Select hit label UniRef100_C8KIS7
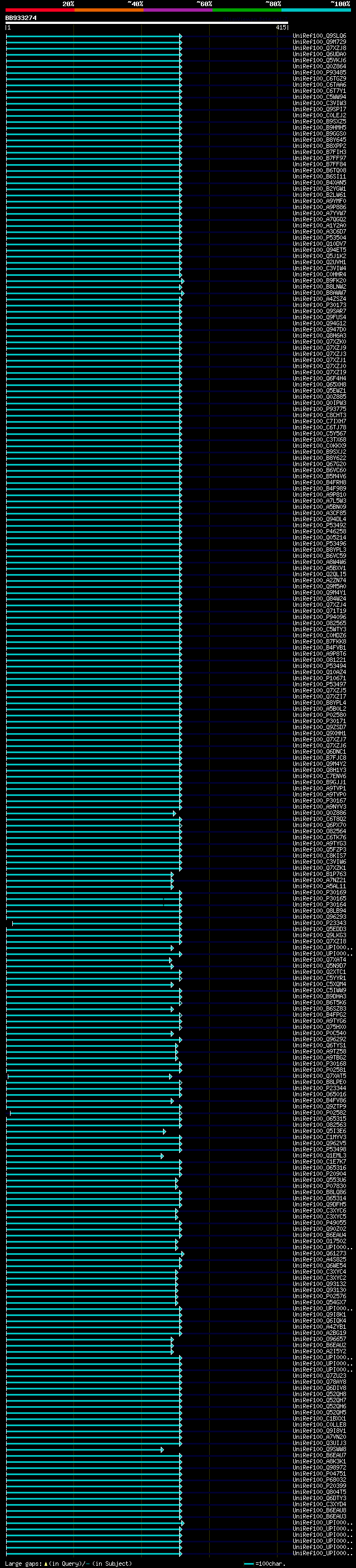 [x=319, y=856]
